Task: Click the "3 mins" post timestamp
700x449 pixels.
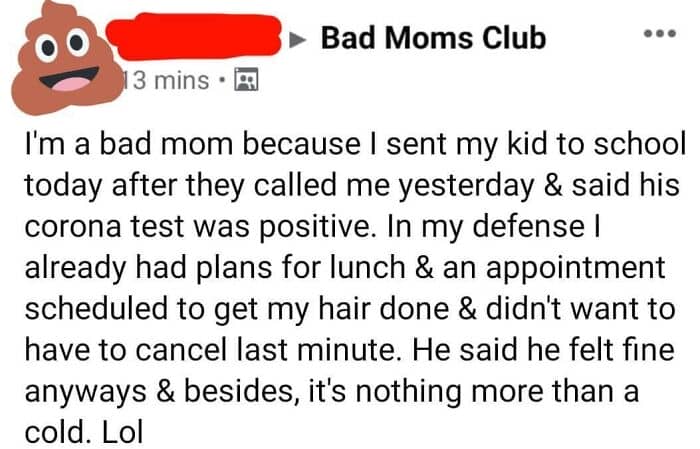Action: point(170,80)
